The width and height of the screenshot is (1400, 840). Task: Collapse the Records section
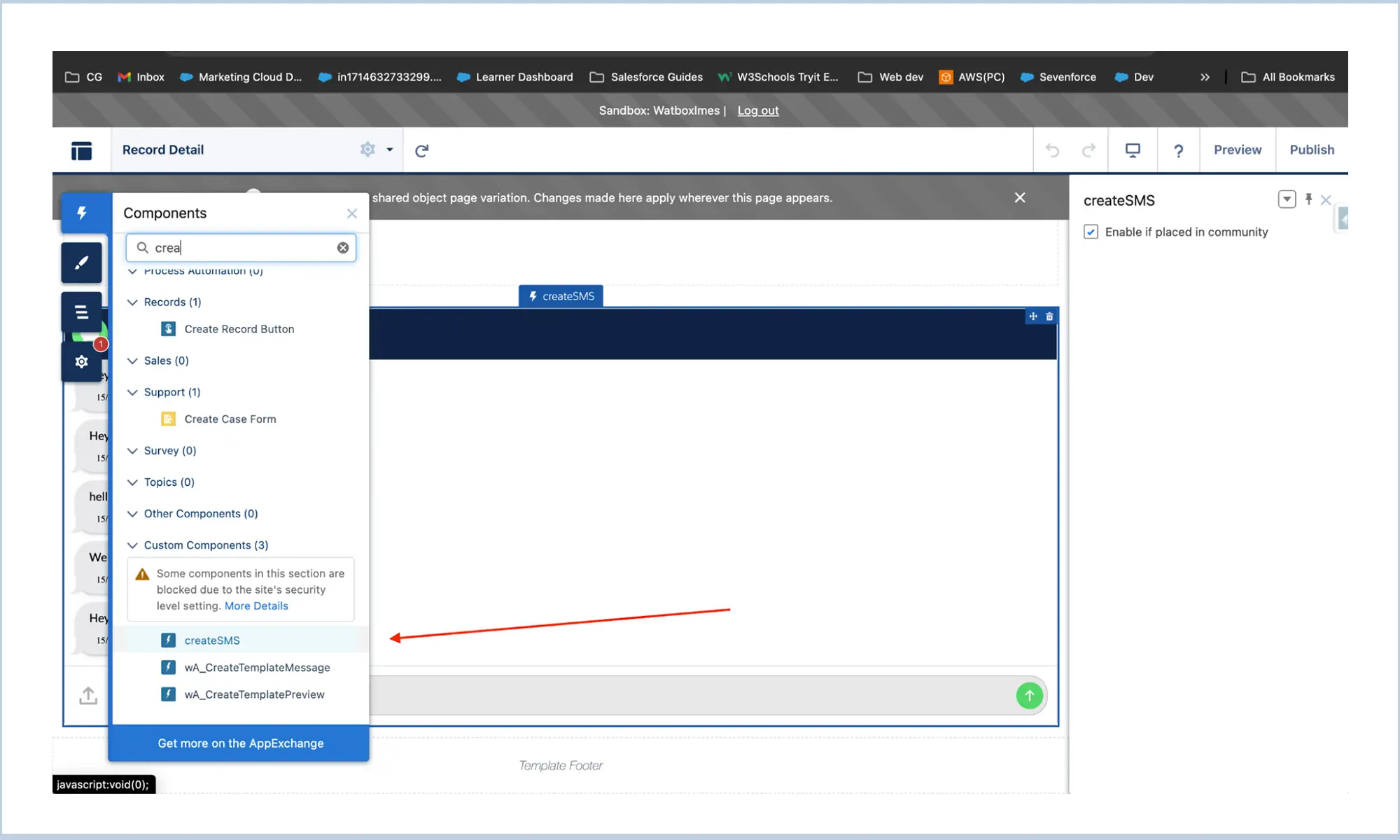[x=132, y=302]
